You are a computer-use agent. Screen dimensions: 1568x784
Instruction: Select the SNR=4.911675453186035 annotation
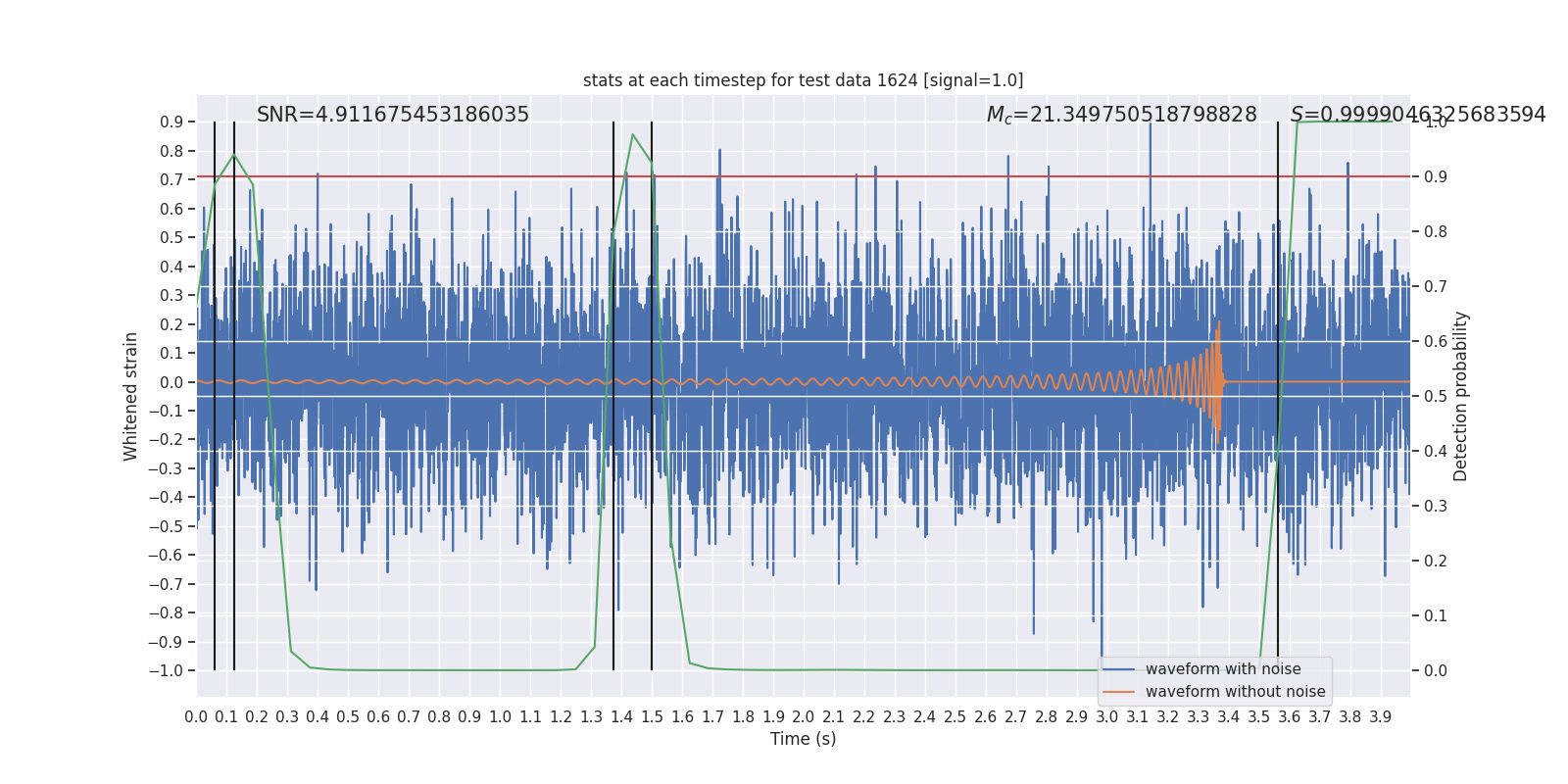point(393,115)
